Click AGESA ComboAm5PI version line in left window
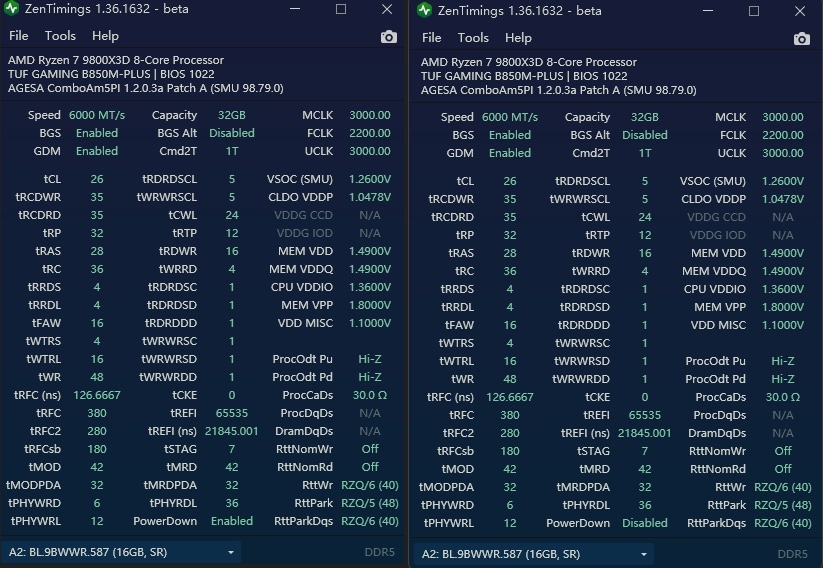Screen dimensions: 823x568 point(146,88)
